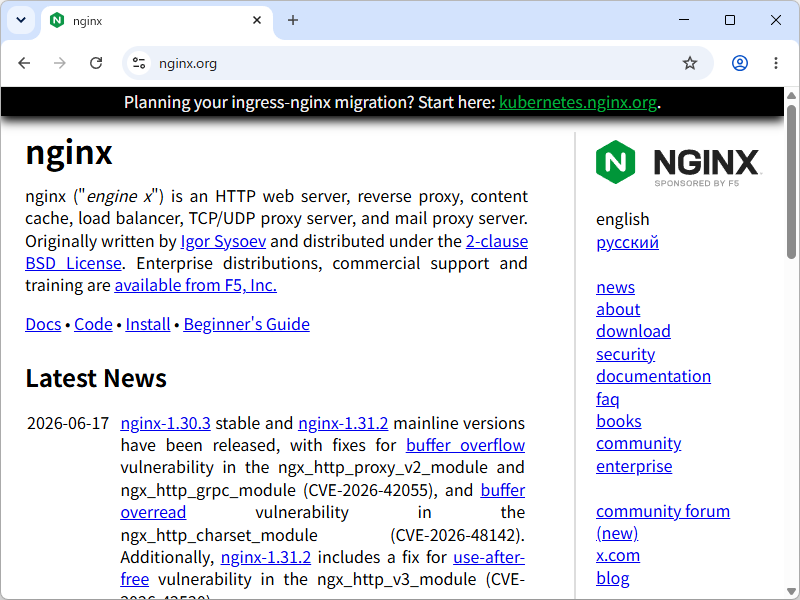Expand the tab search chevron
The width and height of the screenshot is (800, 600).
(x=21, y=20)
